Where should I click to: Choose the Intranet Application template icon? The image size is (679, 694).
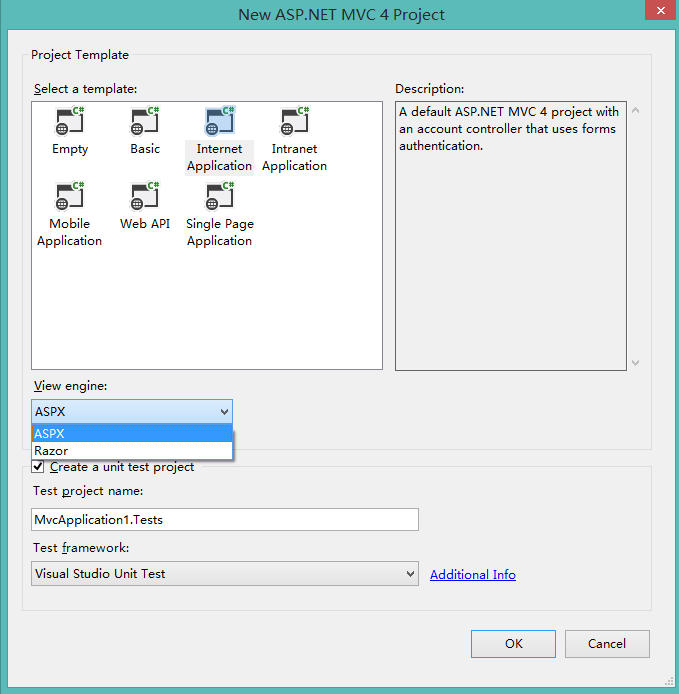[x=295, y=121]
